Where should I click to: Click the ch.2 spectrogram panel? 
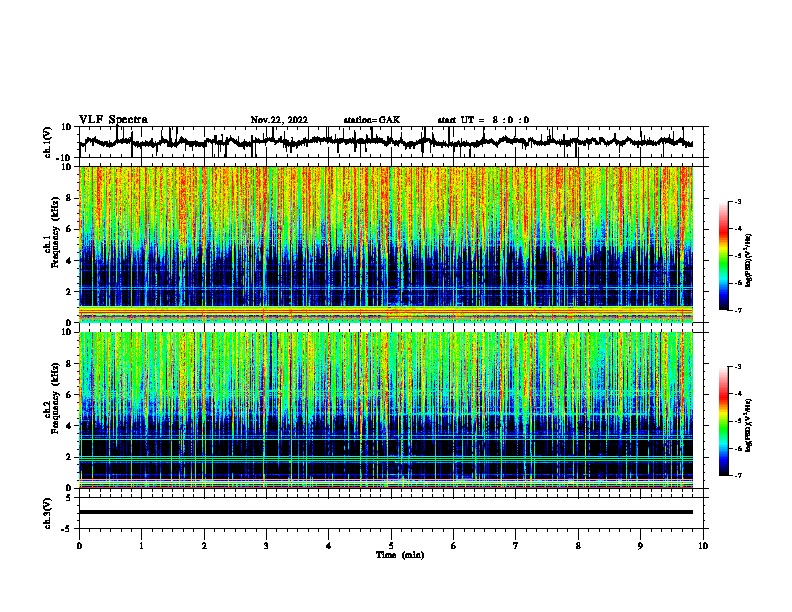386,410
